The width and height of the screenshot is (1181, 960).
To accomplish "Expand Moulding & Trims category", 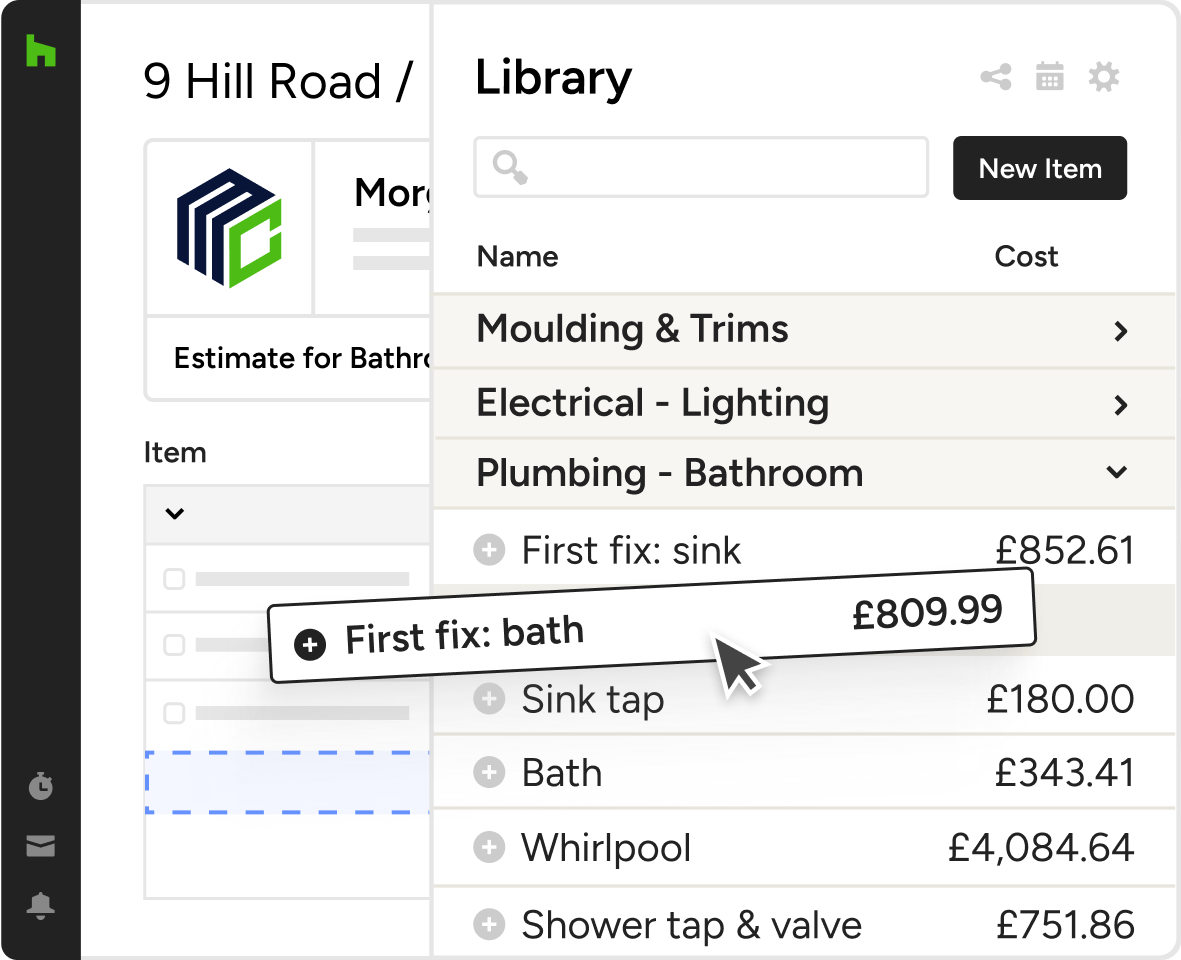I will click(1120, 331).
